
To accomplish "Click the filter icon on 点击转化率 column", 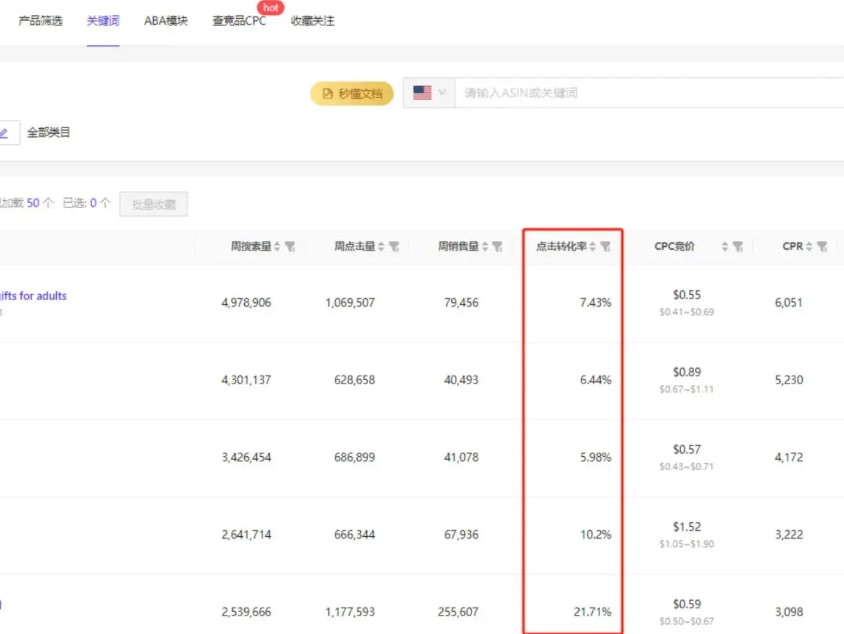I will click(x=605, y=246).
